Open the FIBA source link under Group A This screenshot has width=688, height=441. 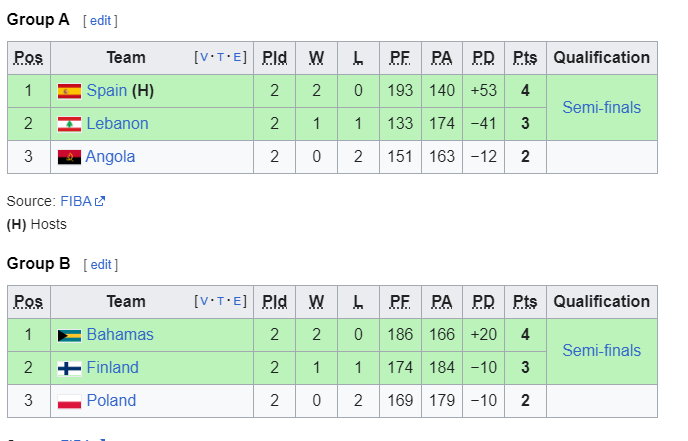coord(76,201)
